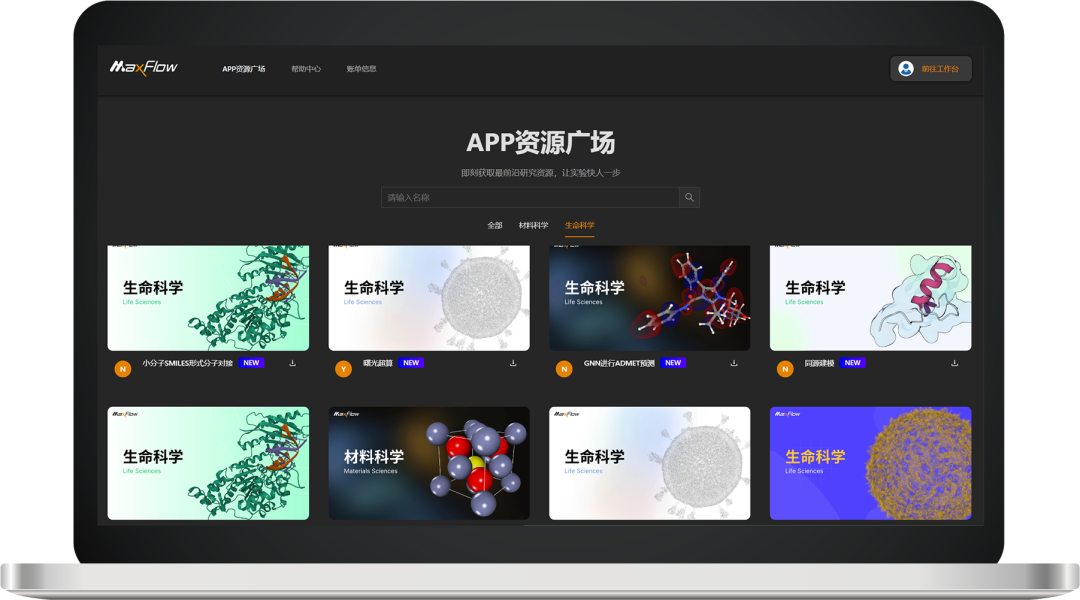Open 帮助中心 from the navigation bar
This screenshot has width=1080, height=600.
[308, 68]
